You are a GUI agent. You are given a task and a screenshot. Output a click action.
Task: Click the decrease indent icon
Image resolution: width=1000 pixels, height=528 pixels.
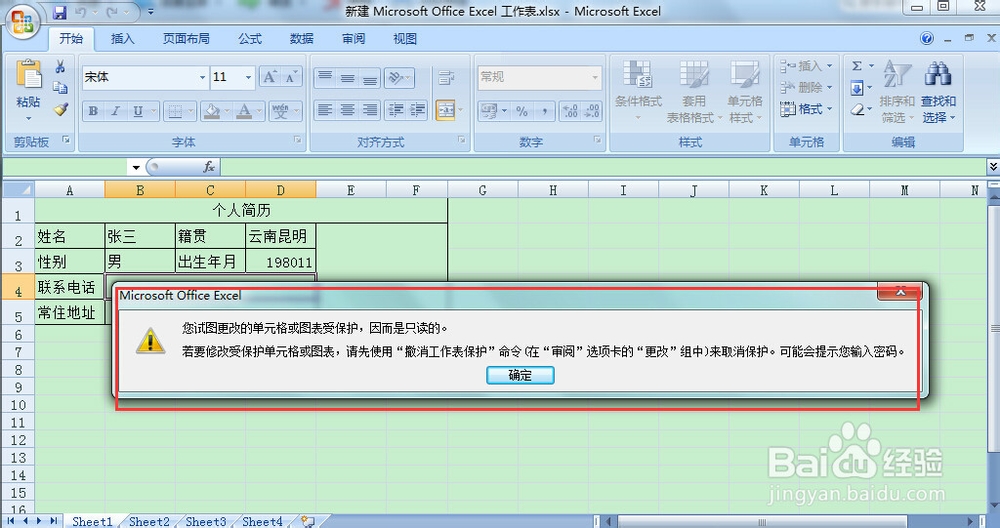[395, 110]
